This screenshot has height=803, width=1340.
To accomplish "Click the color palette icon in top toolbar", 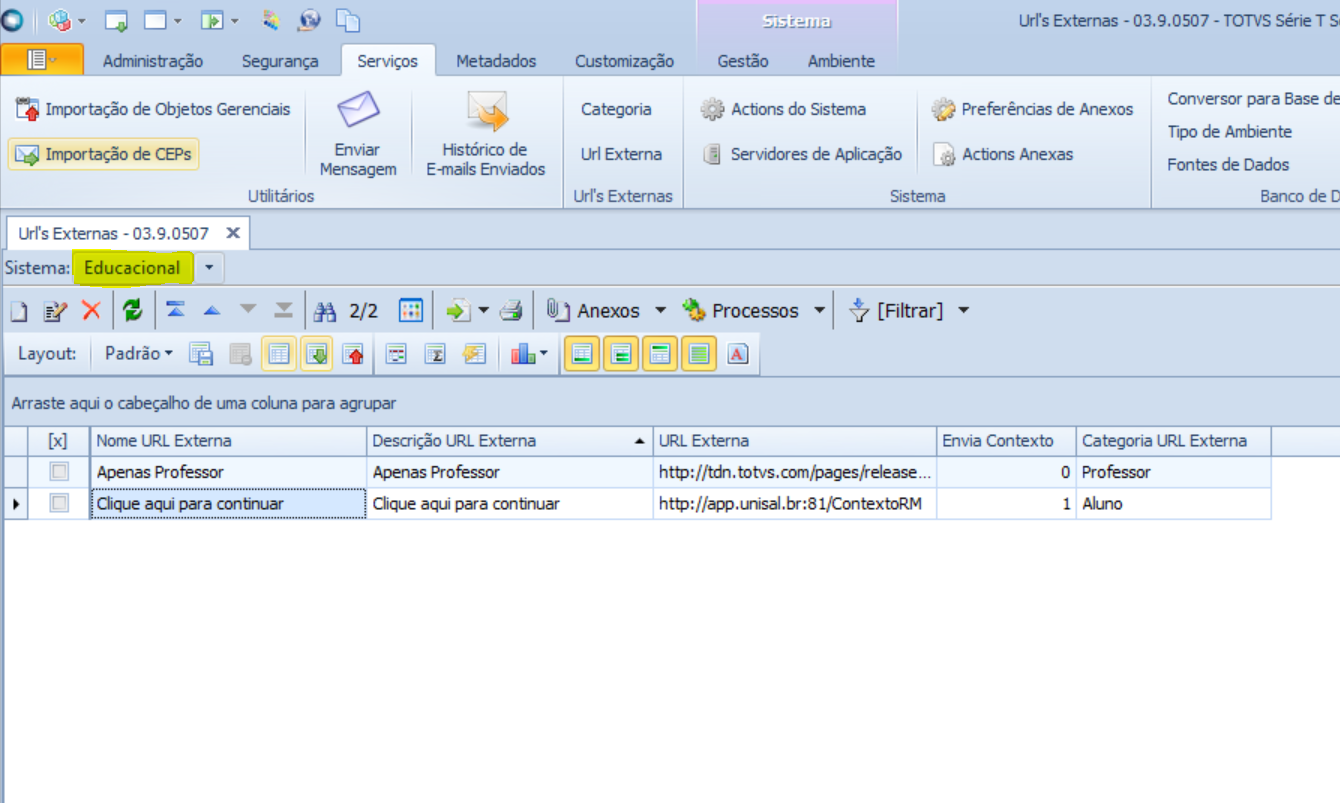I will tap(271, 20).
